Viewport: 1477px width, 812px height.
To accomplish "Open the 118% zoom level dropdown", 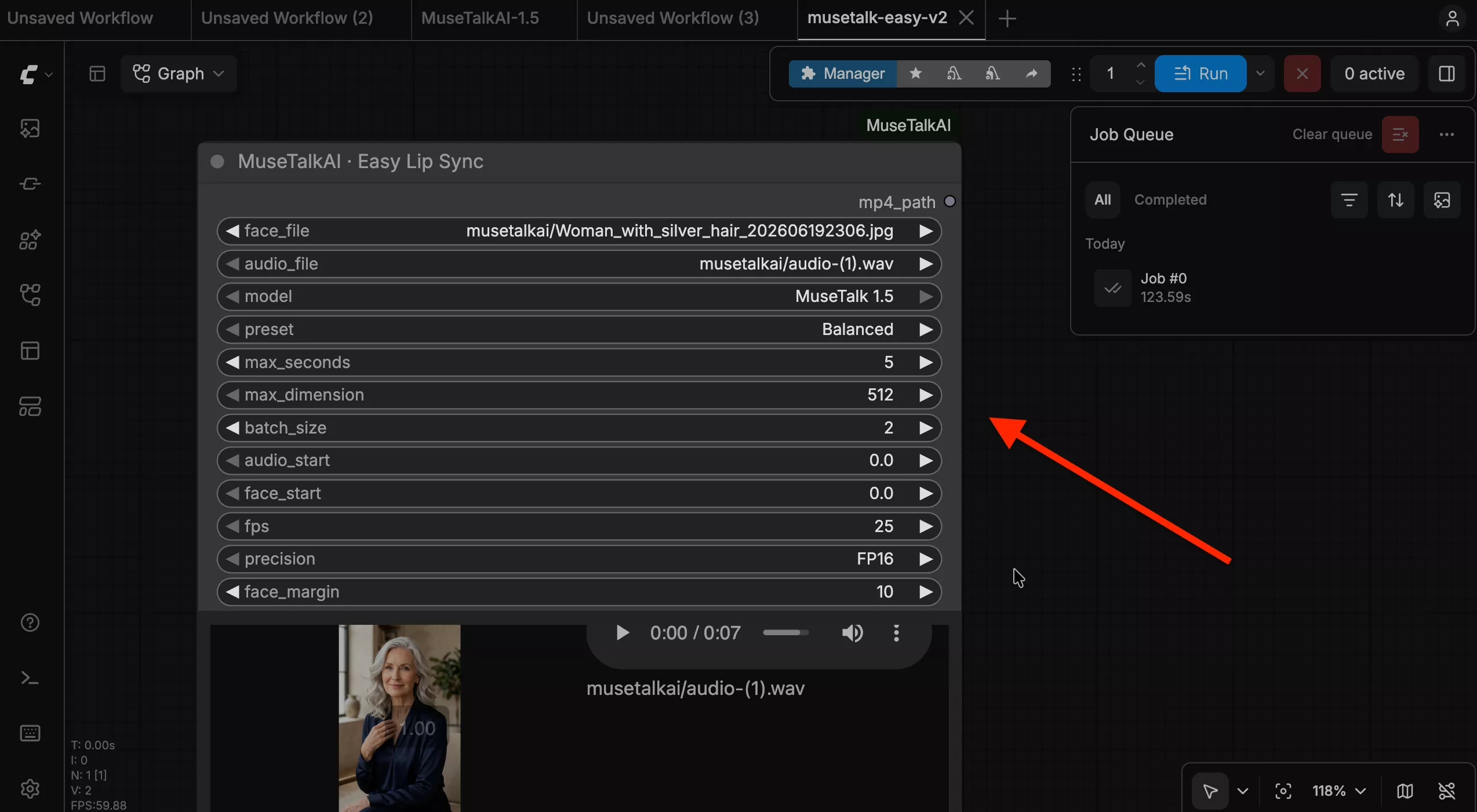I will tap(1339, 791).
